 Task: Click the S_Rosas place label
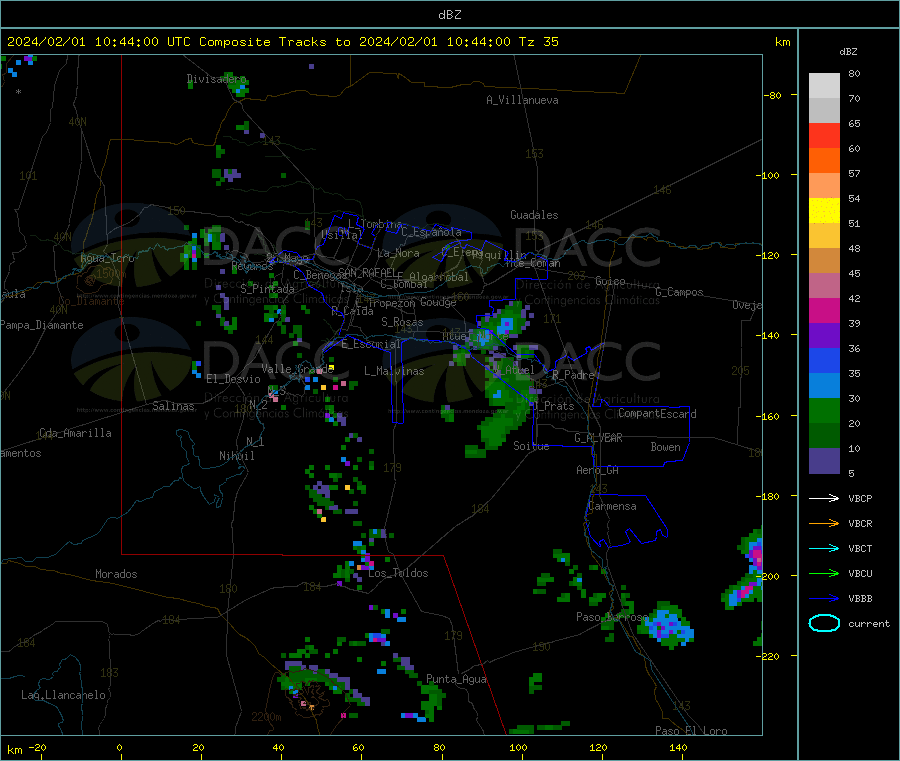point(402,323)
